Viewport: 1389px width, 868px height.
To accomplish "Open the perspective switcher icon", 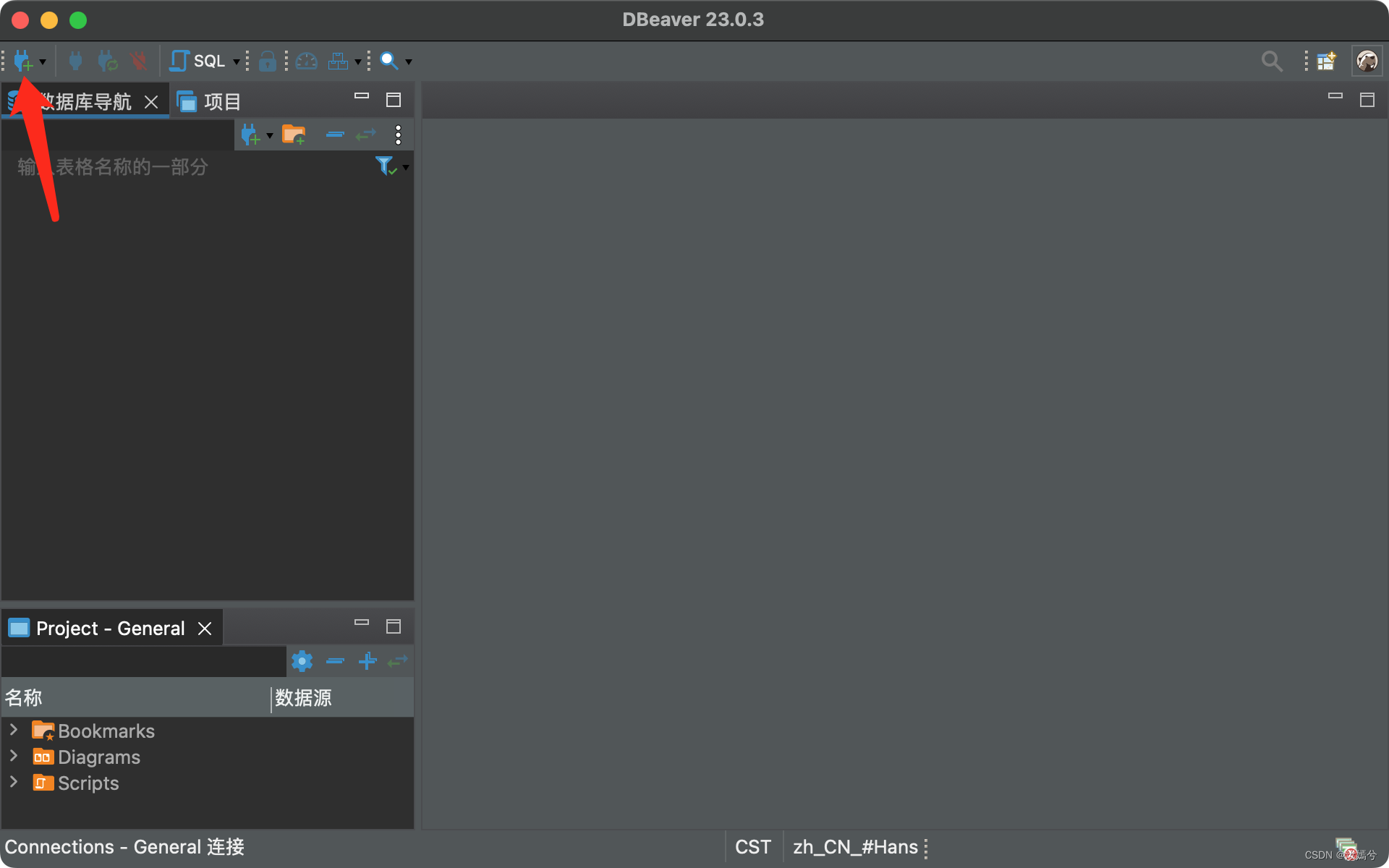I will [1326, 61].
